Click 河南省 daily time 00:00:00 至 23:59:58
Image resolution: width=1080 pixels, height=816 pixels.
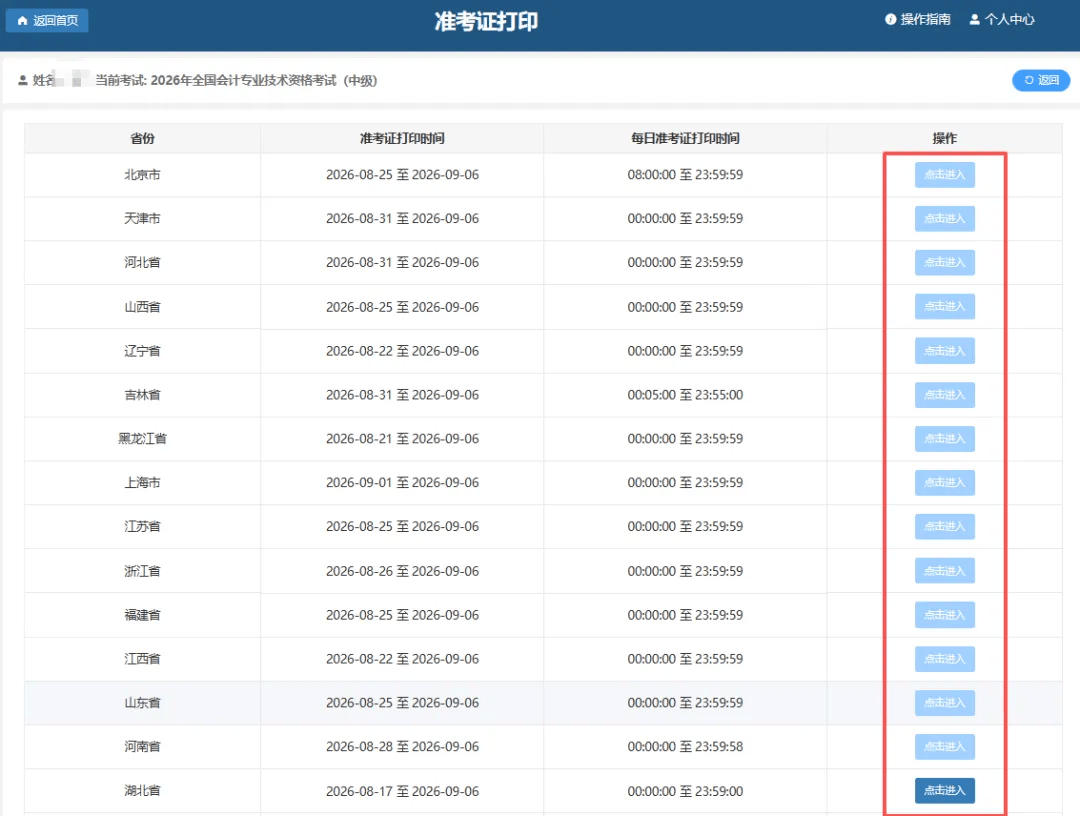coord(685,746)
